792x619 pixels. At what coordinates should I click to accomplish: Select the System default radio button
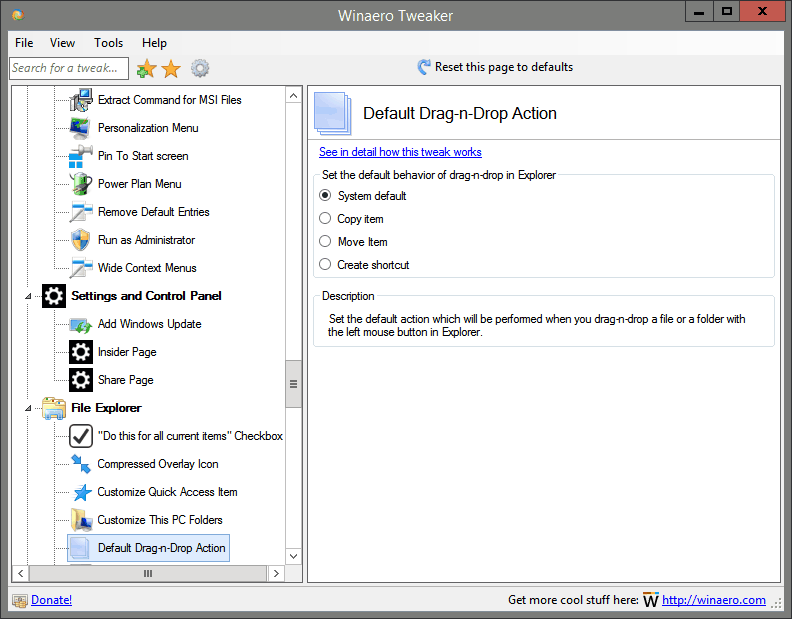pyautogui.click(x=325, y=195)
